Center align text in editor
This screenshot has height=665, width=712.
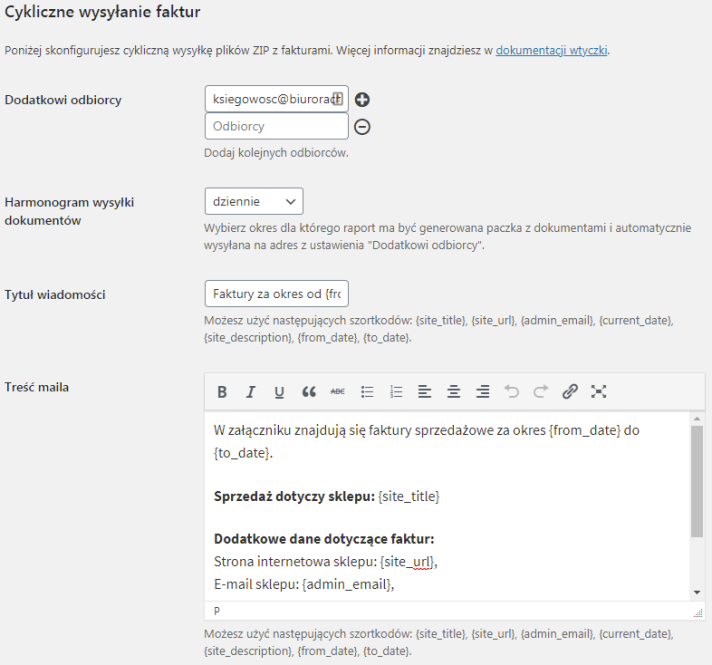coord(454,392)
